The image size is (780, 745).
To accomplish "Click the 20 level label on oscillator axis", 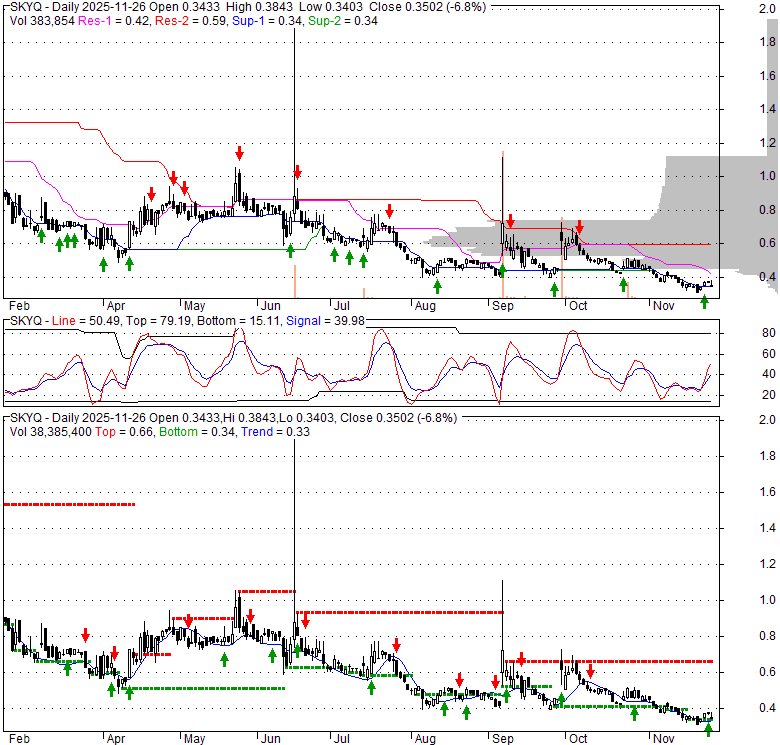I will 769,395.
